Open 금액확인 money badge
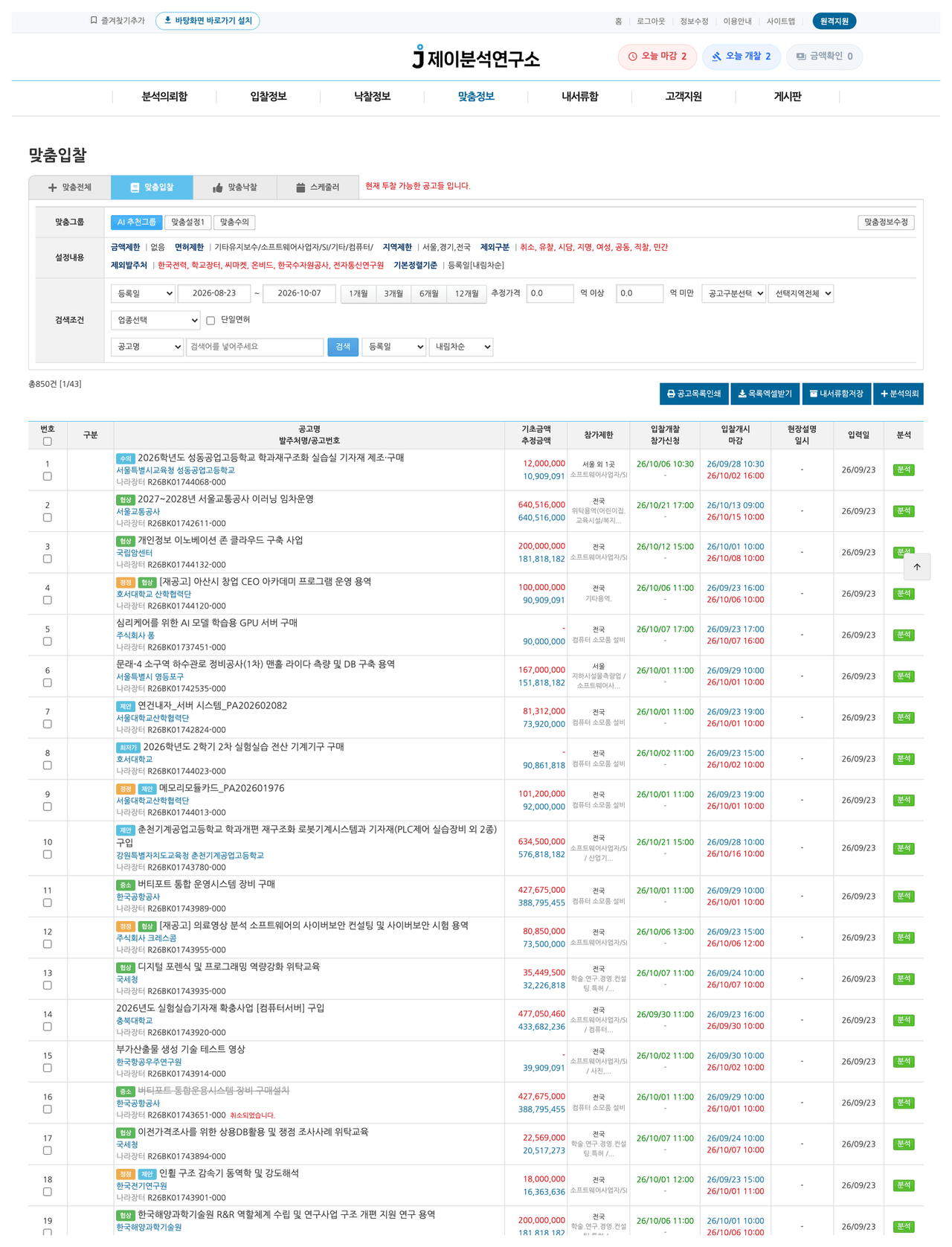 click(x=824, y=57)
